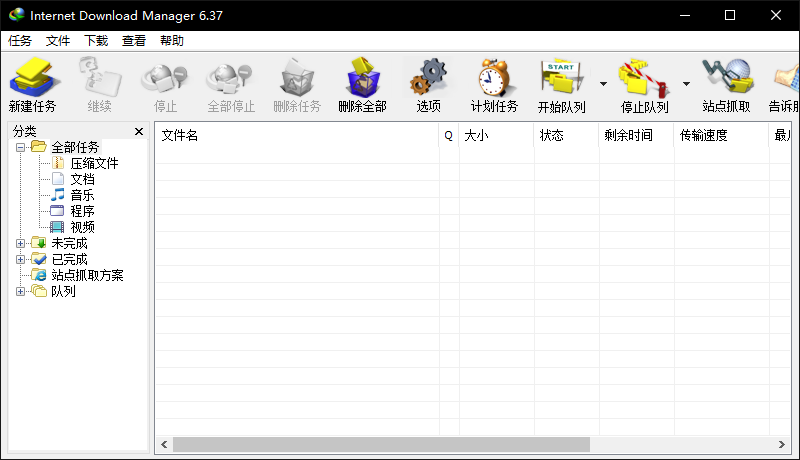Screen dimensions: 800x460
Task: Open the 下载 menu
Action: pyautogui.click(x=96, y=41)
